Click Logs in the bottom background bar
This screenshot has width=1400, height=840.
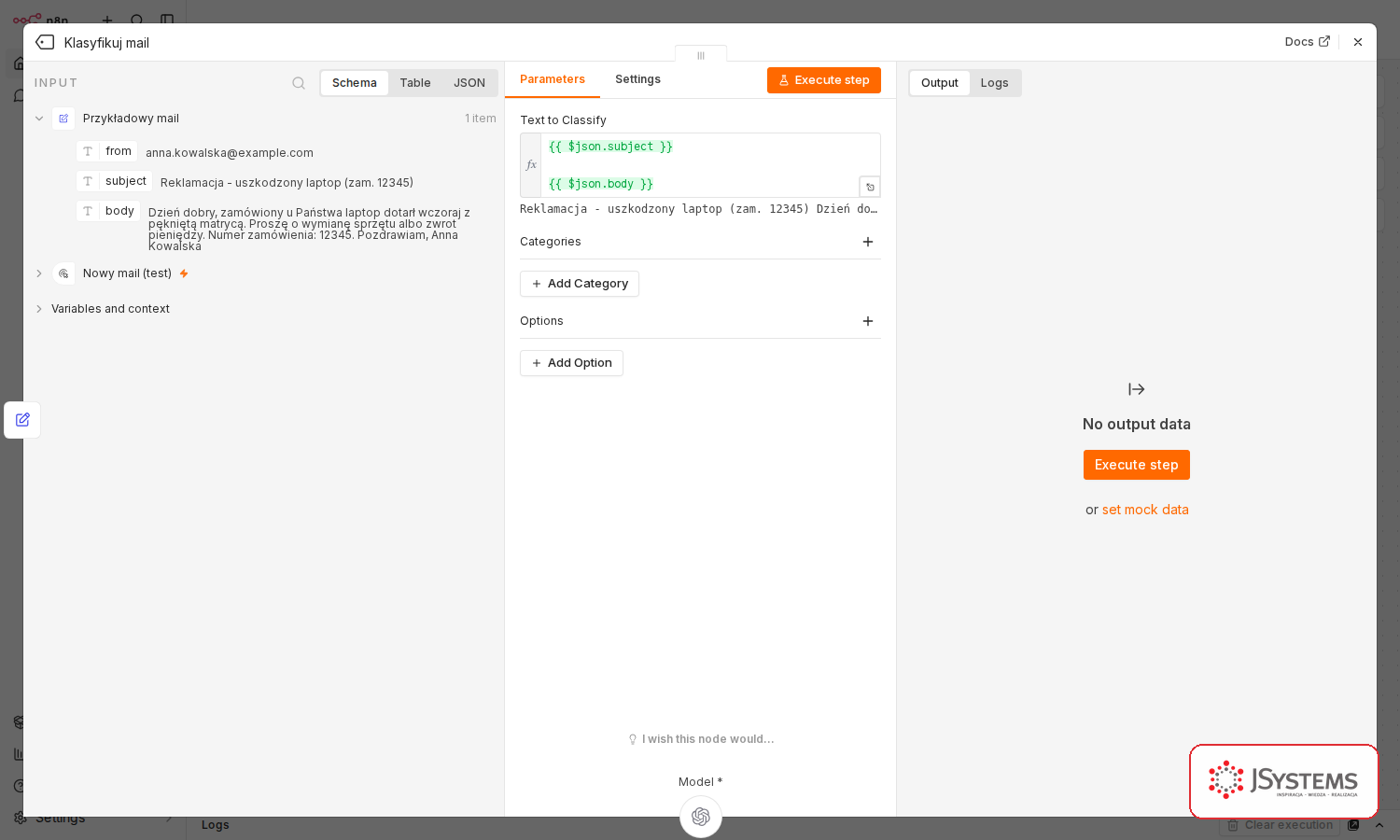coord(216,825)
